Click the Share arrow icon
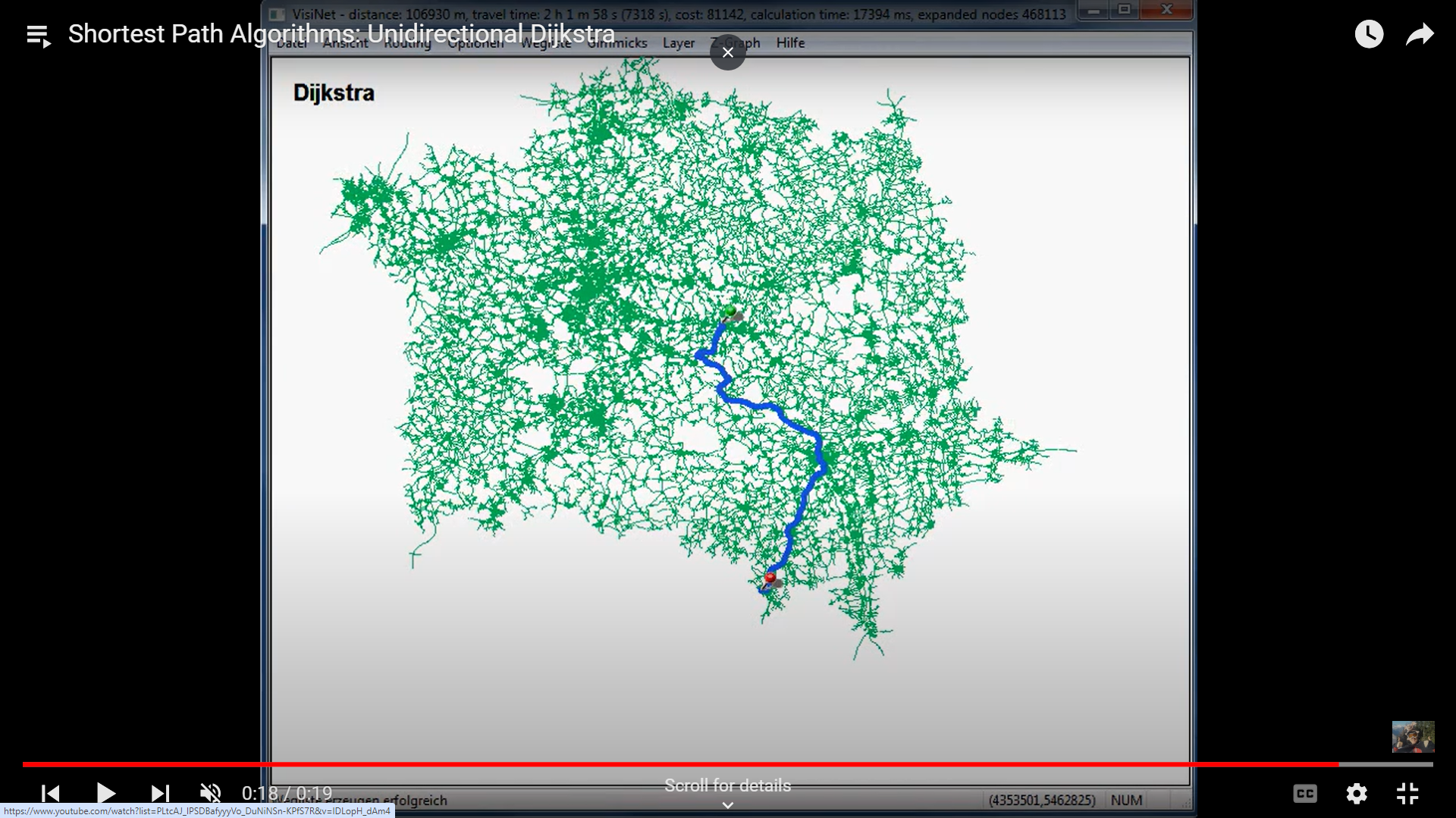 click(1420, 34)
